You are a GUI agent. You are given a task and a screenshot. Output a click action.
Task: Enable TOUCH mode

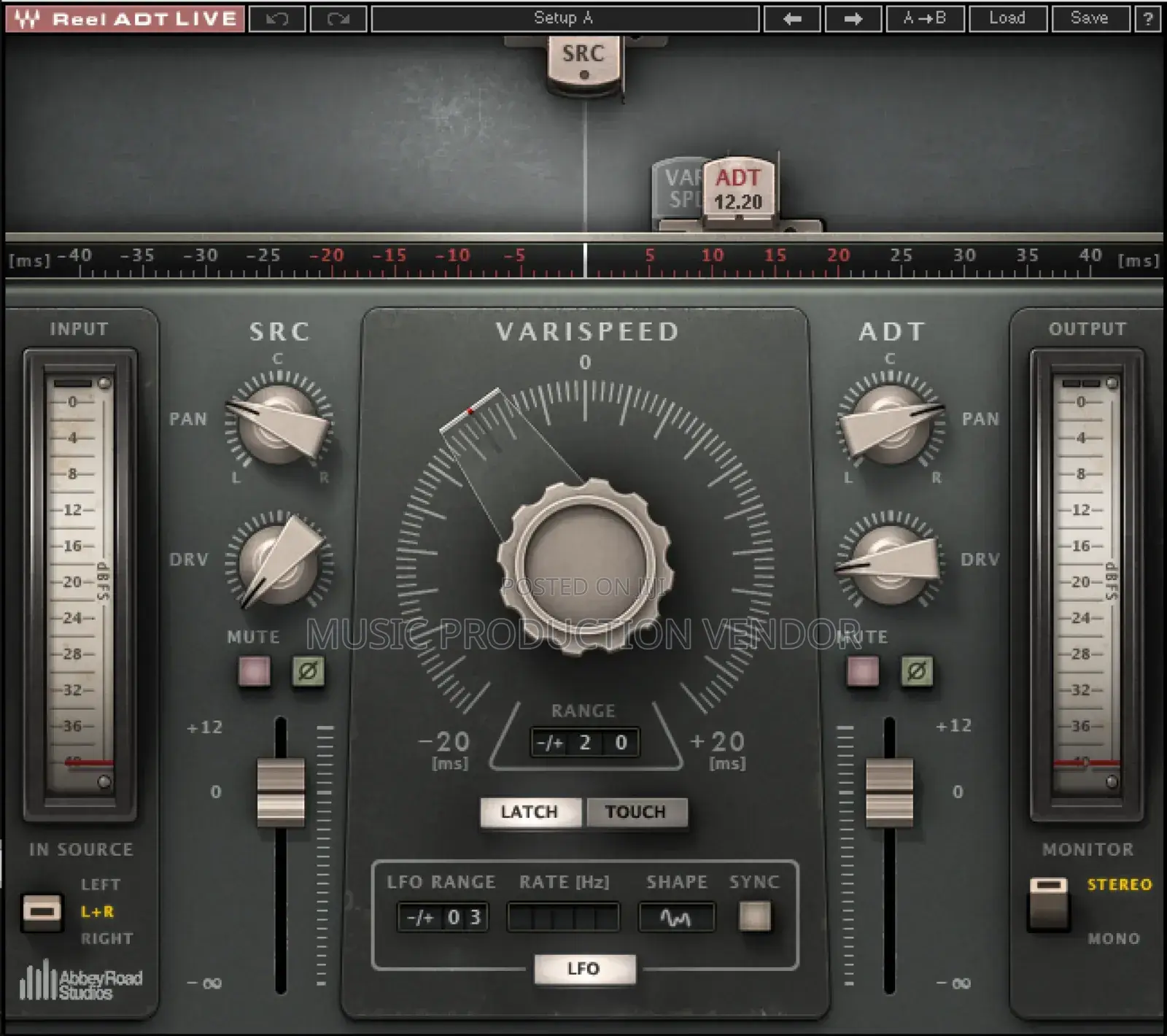tap(636, 812)
